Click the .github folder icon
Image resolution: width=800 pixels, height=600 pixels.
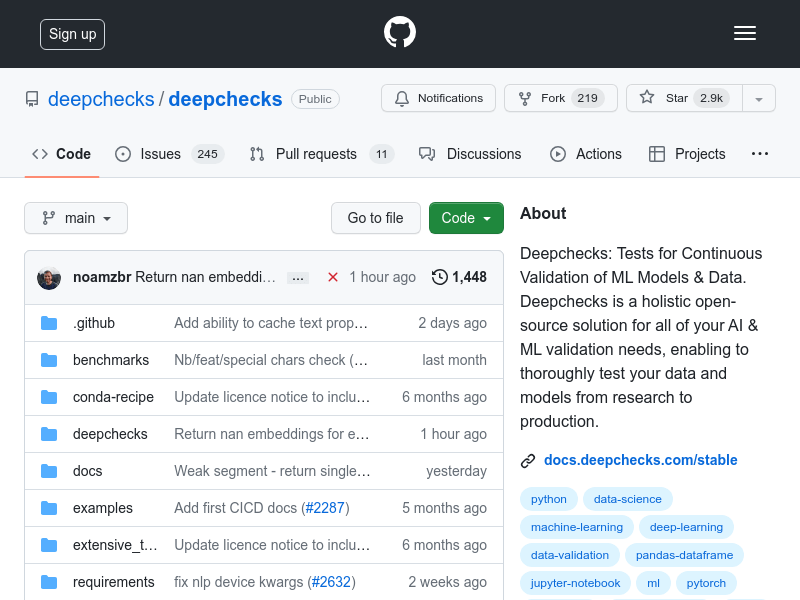[x=49, y=323]
